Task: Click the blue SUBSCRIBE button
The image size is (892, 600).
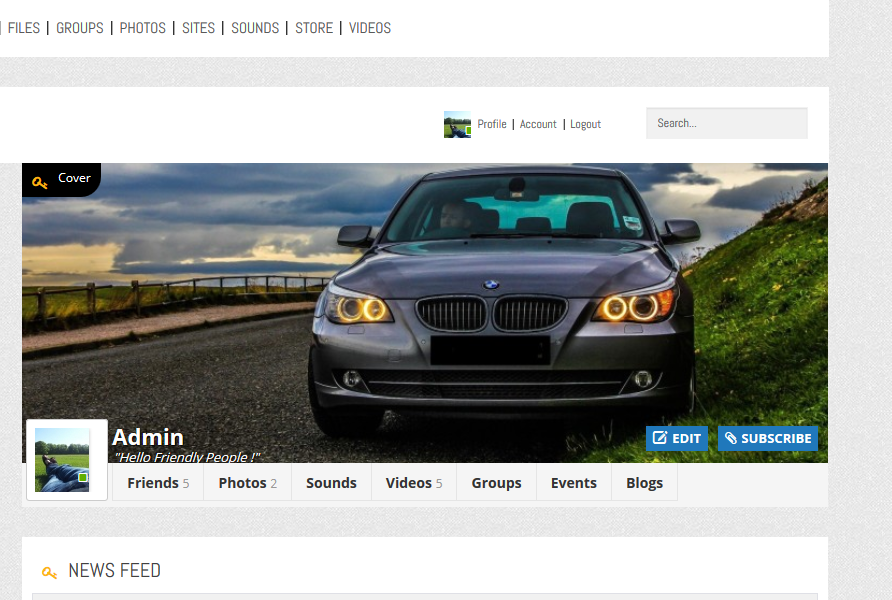Action: (768, 438)
